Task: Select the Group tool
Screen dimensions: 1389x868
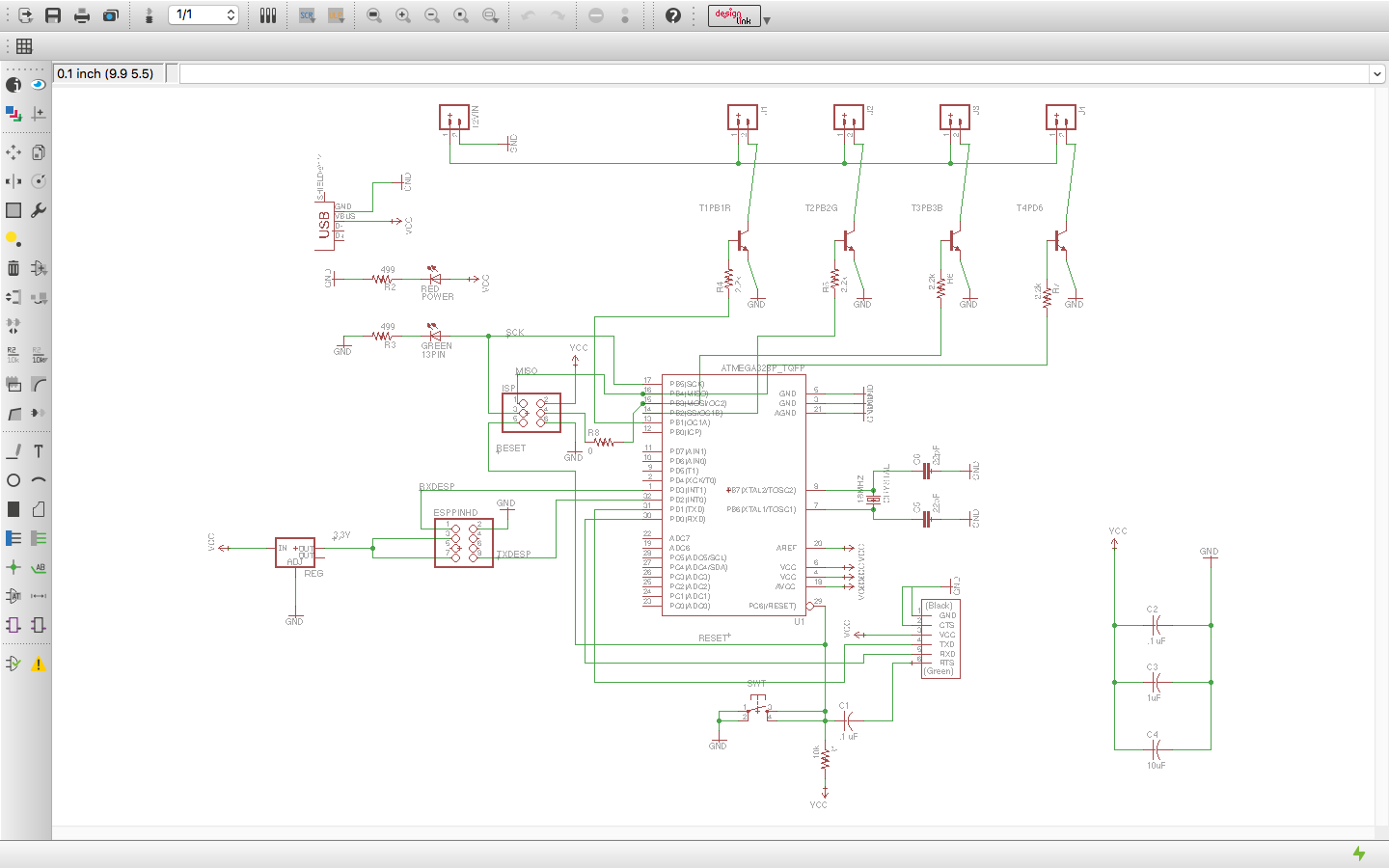Action: (x=14, y=210)
